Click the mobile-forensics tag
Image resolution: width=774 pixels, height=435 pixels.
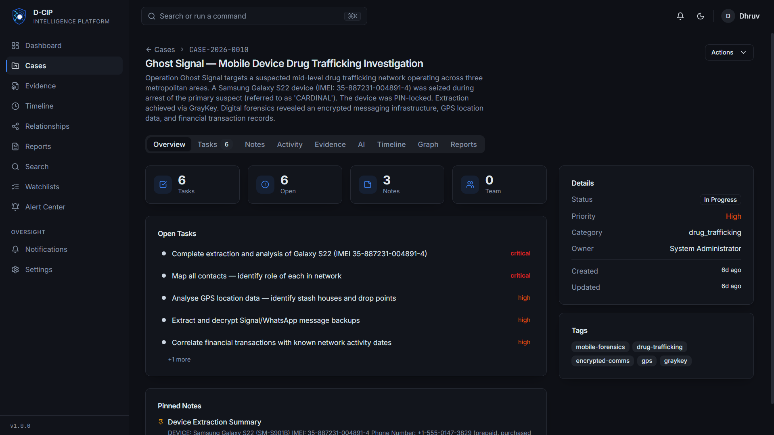(x=600, y=347)
